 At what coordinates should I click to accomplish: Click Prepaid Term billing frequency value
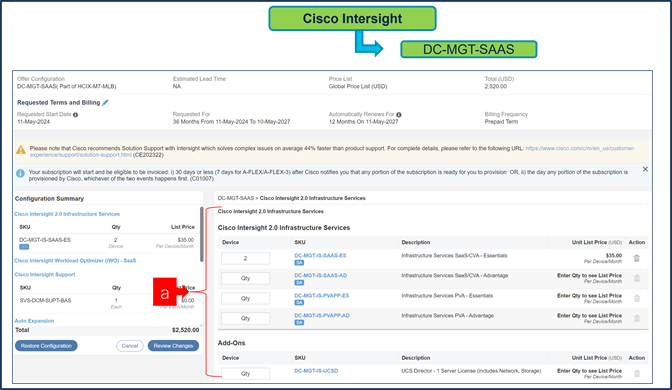coord(501,122)
